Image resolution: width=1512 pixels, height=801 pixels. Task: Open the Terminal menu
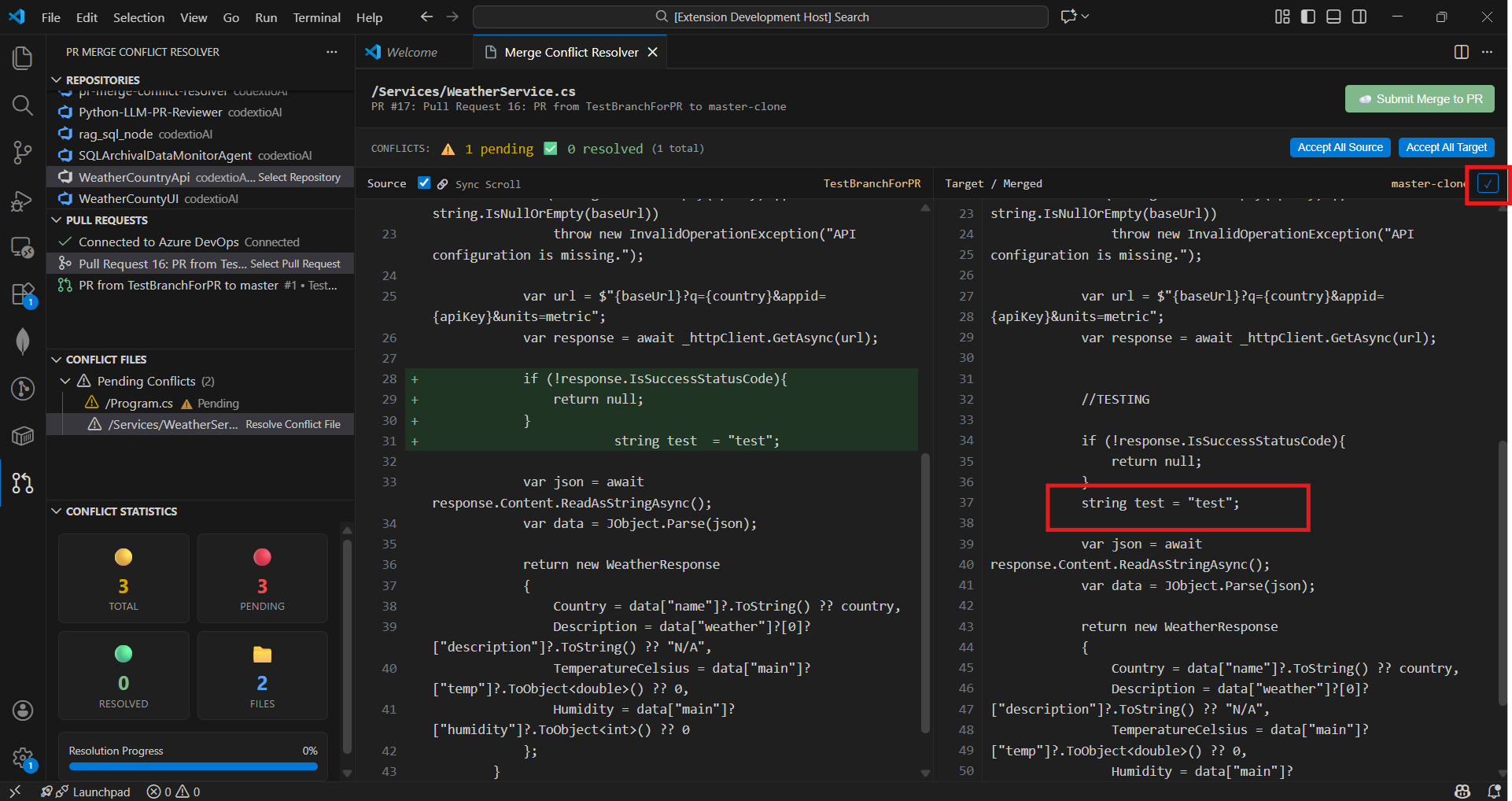316,17
